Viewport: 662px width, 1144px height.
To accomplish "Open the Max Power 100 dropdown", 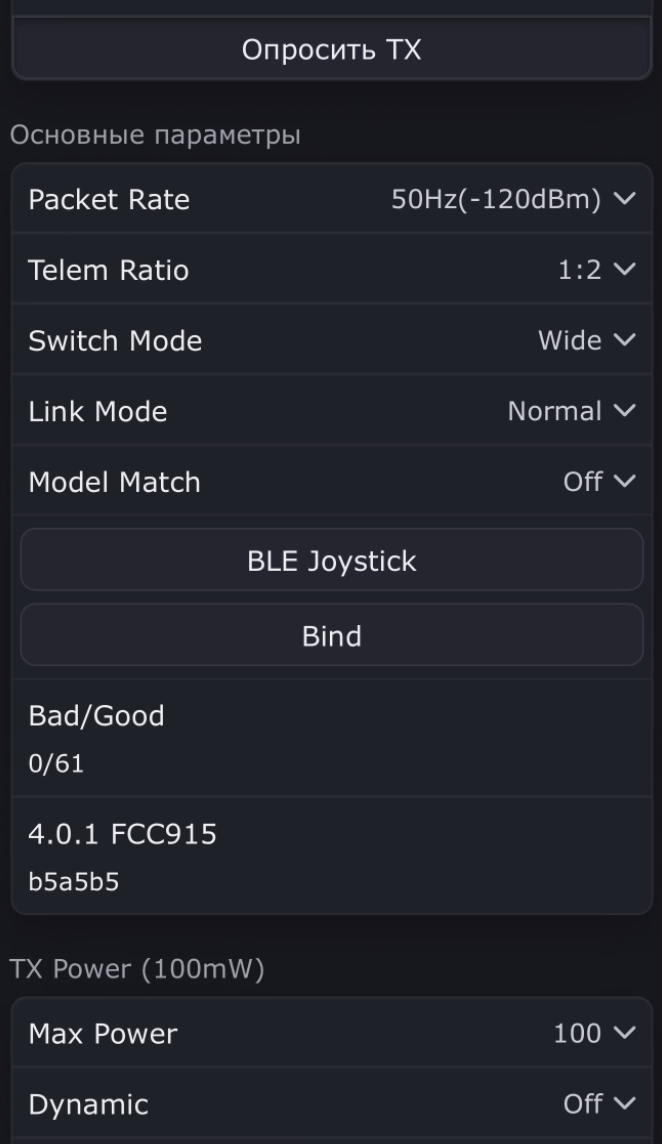I will click(x=331, y=1032).
